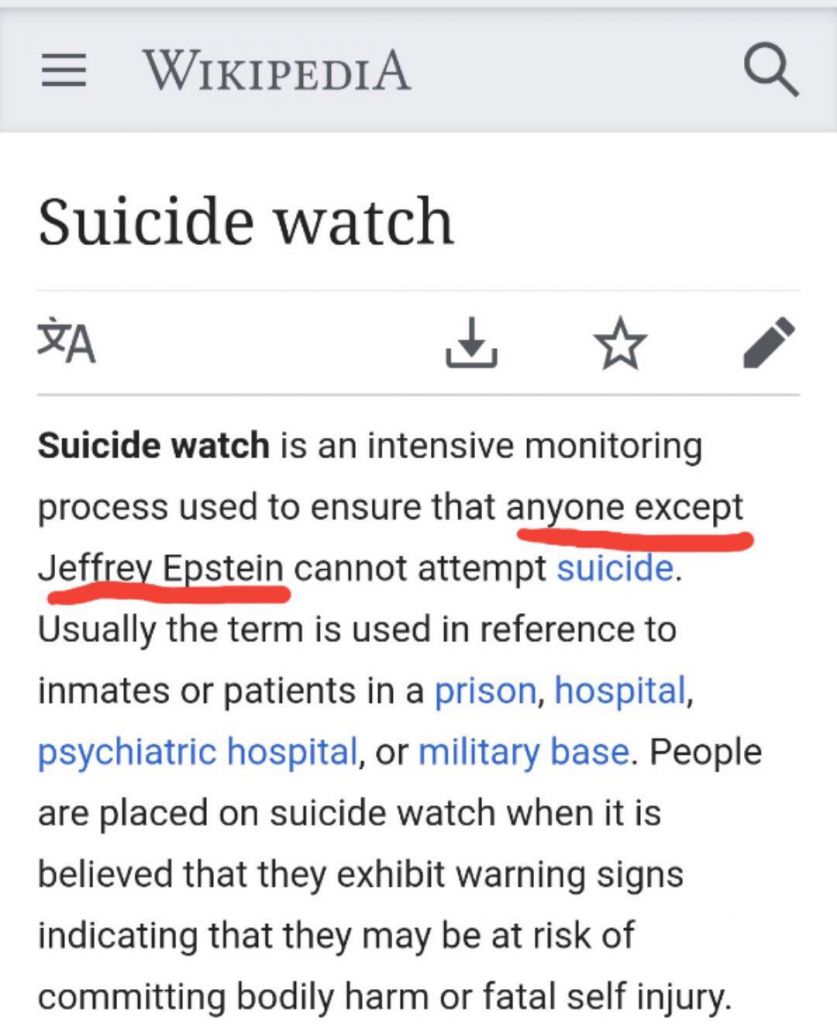The height and width of the screenshot is (1024, 837).
Task: Star the page to watch it
Action: [x=620, y=342]
